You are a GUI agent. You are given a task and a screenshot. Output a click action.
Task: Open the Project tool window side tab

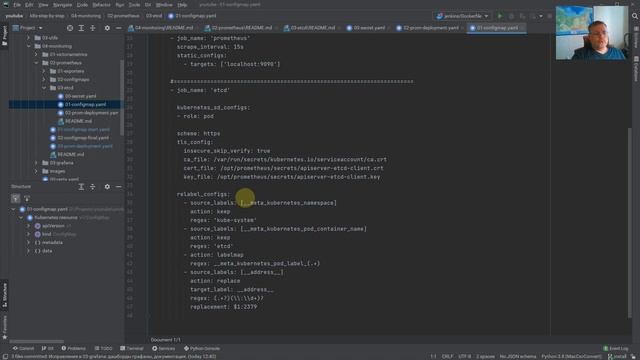[x=4, y=36]
